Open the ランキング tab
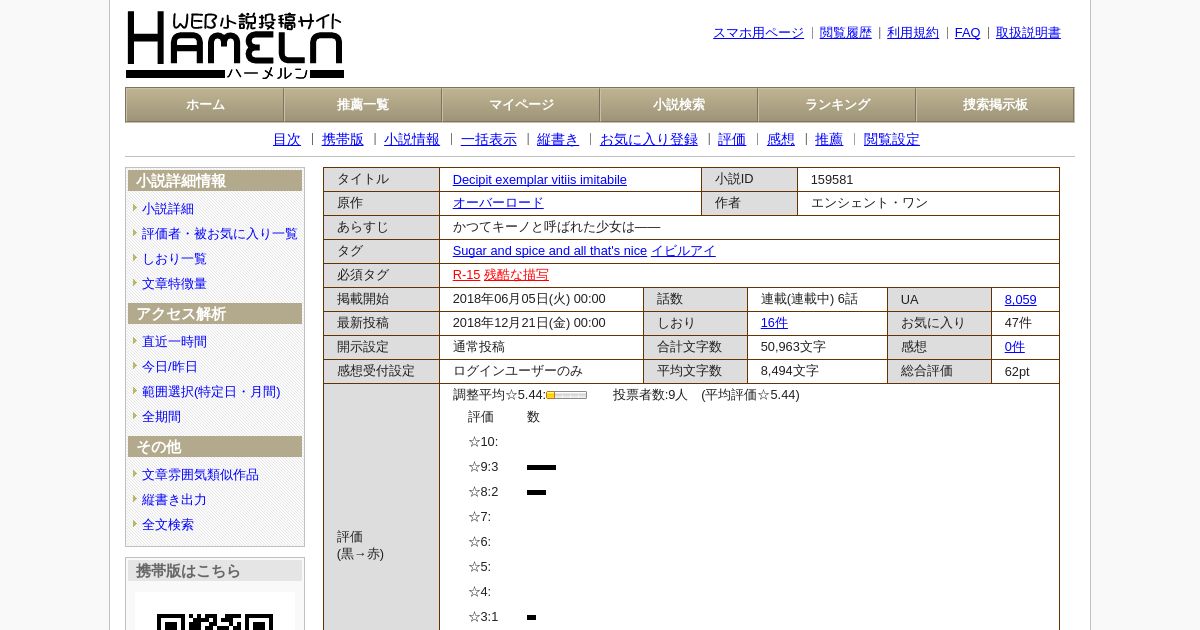The image size is (1200, 630). click(x=837, y=105)
